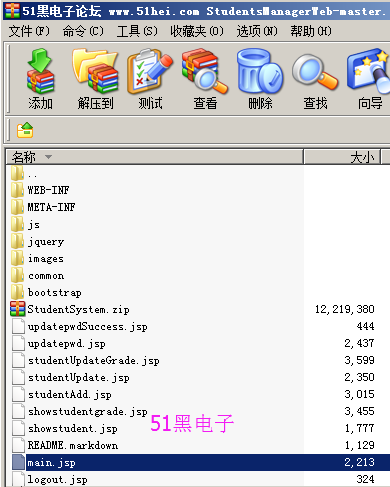Image resolution: width=390 pixels, height=487 pixels.
Task: Click the 名称 column sort arrow
Action: pos(49,157)
